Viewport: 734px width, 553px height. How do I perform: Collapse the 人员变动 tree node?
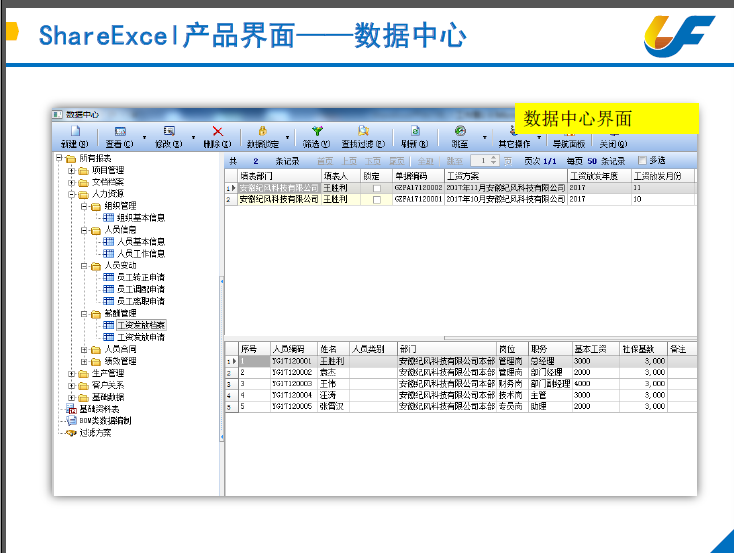point(84,266)
